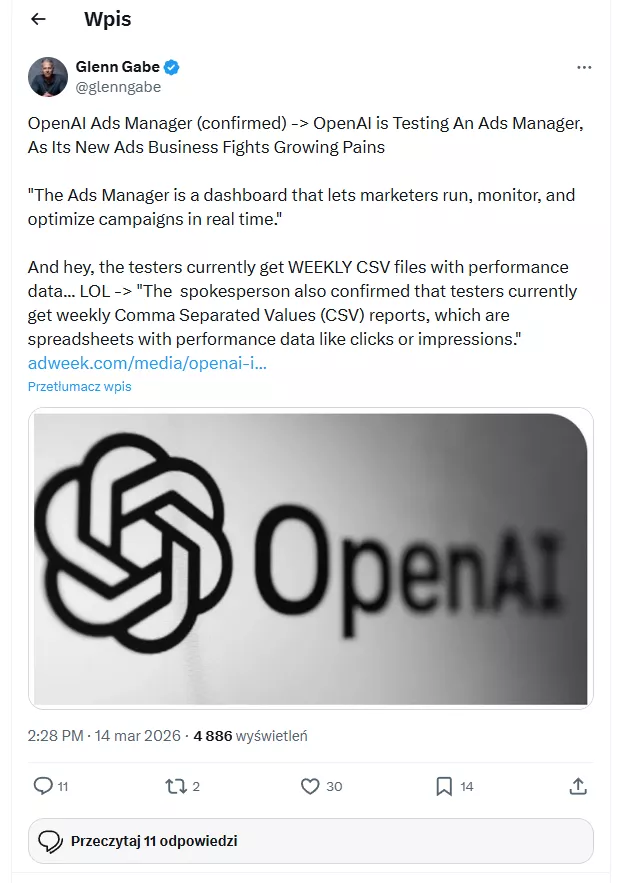
Task: Click the share upload icon
Action: (x=577, y=786)
